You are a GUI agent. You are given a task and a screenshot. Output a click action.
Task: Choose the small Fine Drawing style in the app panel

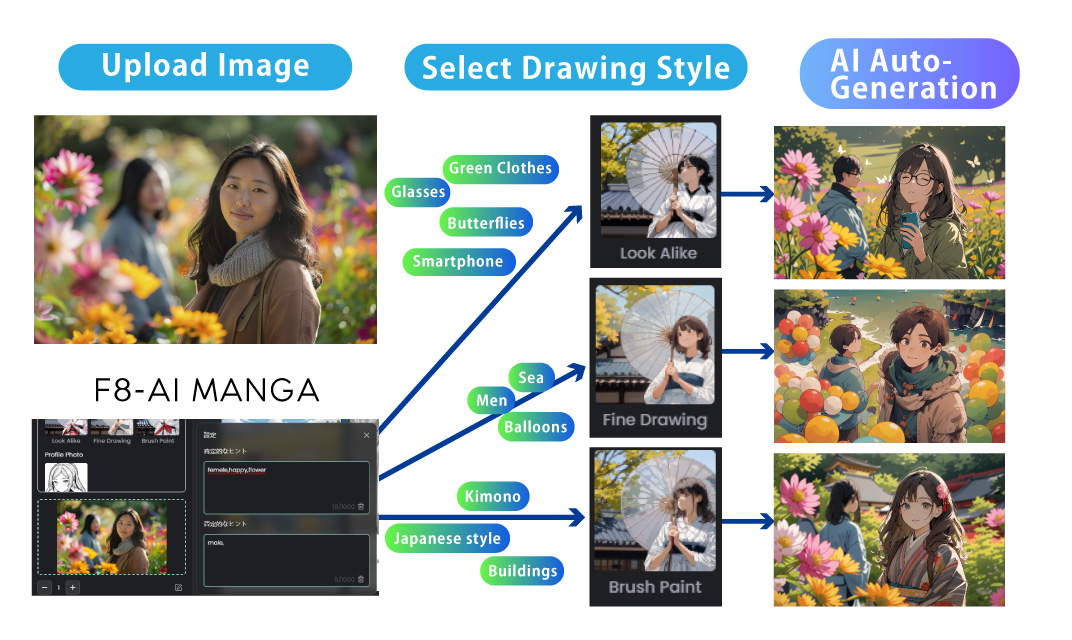pyautogui.click(x=111, y=432)
